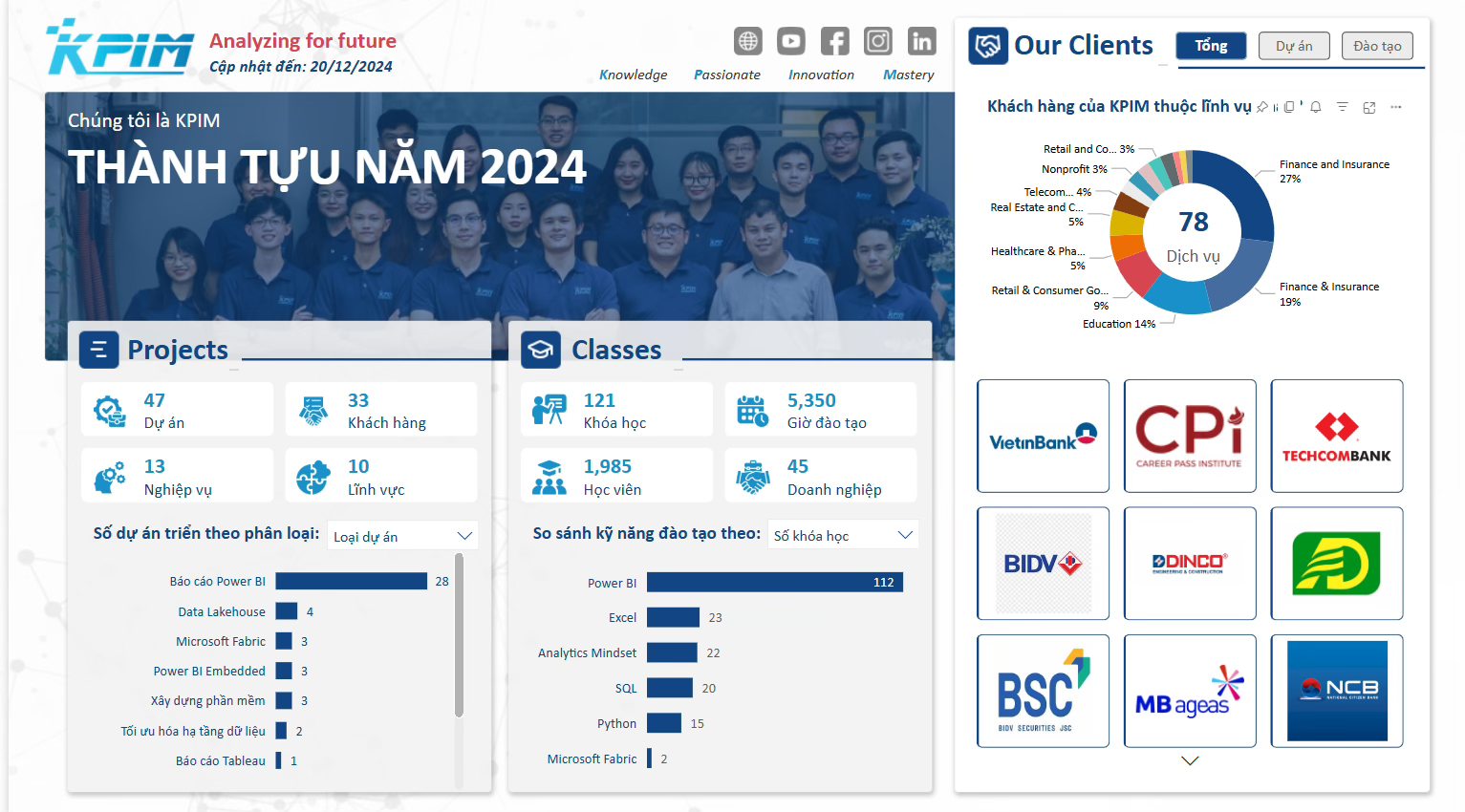This screenshot has height=812, width=1465.
Task: Click the puzzle icon beside 10 Lĩnh vực
Action: point(313,477)
